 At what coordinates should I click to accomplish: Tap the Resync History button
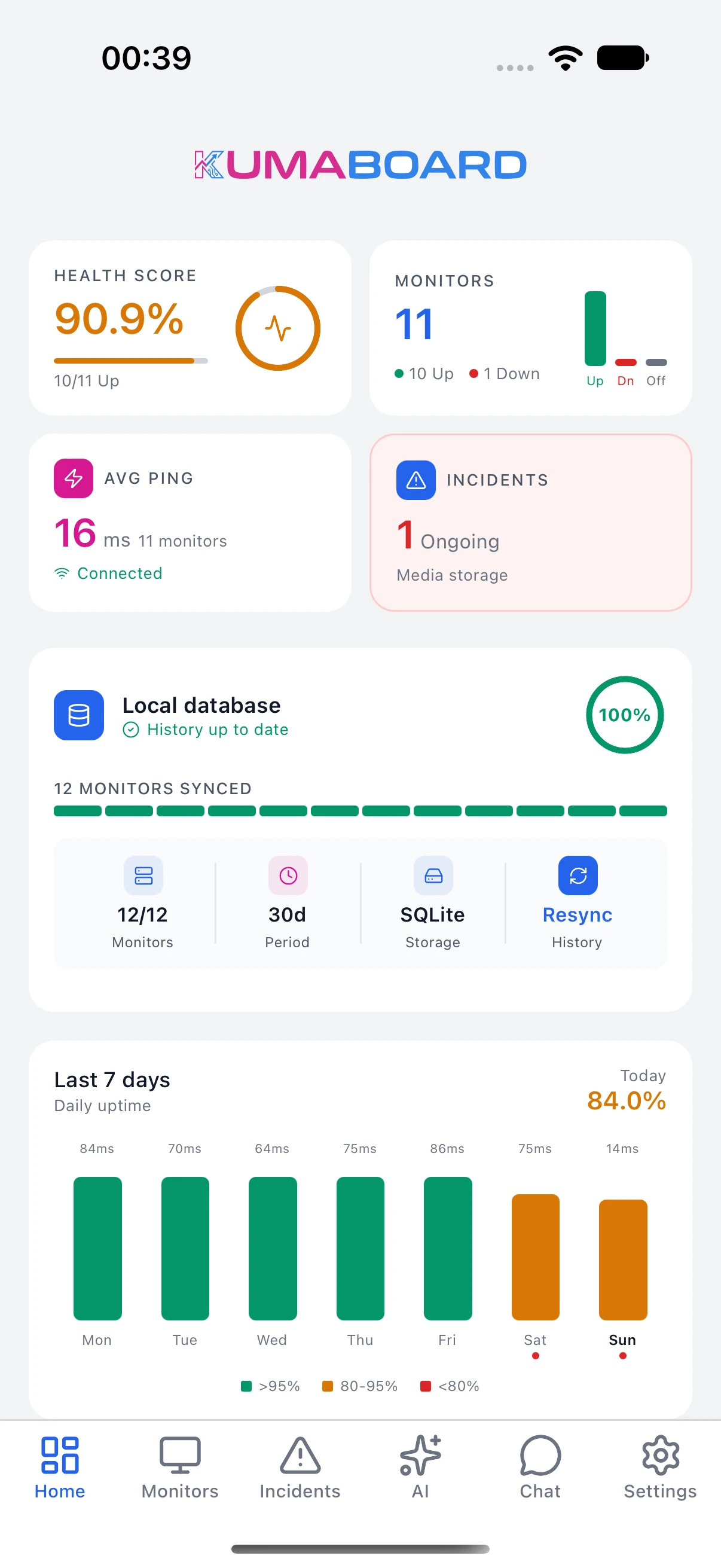click(x=578, y=903)
